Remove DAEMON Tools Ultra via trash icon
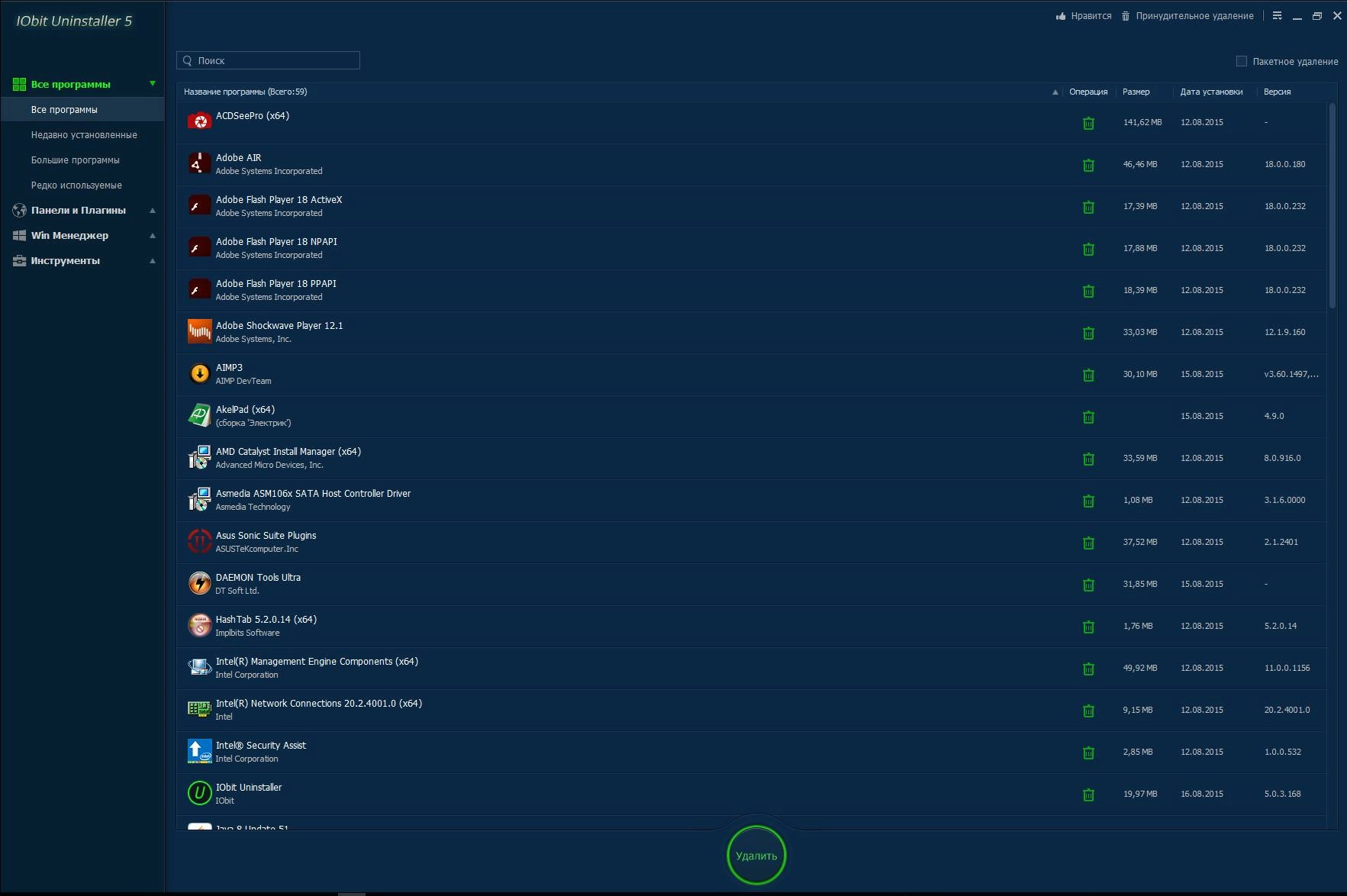Image resolution: width=1347 pixels, height=896 pixels. point(1088,585)
